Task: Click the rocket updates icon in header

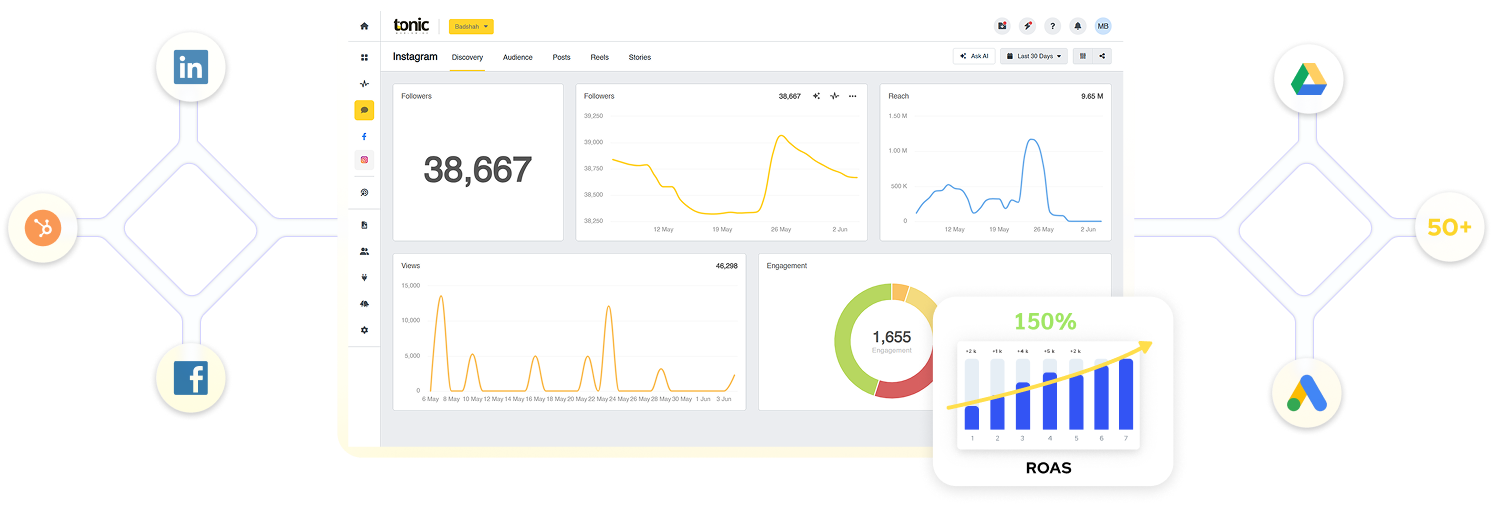Action: click(1027, 26)
